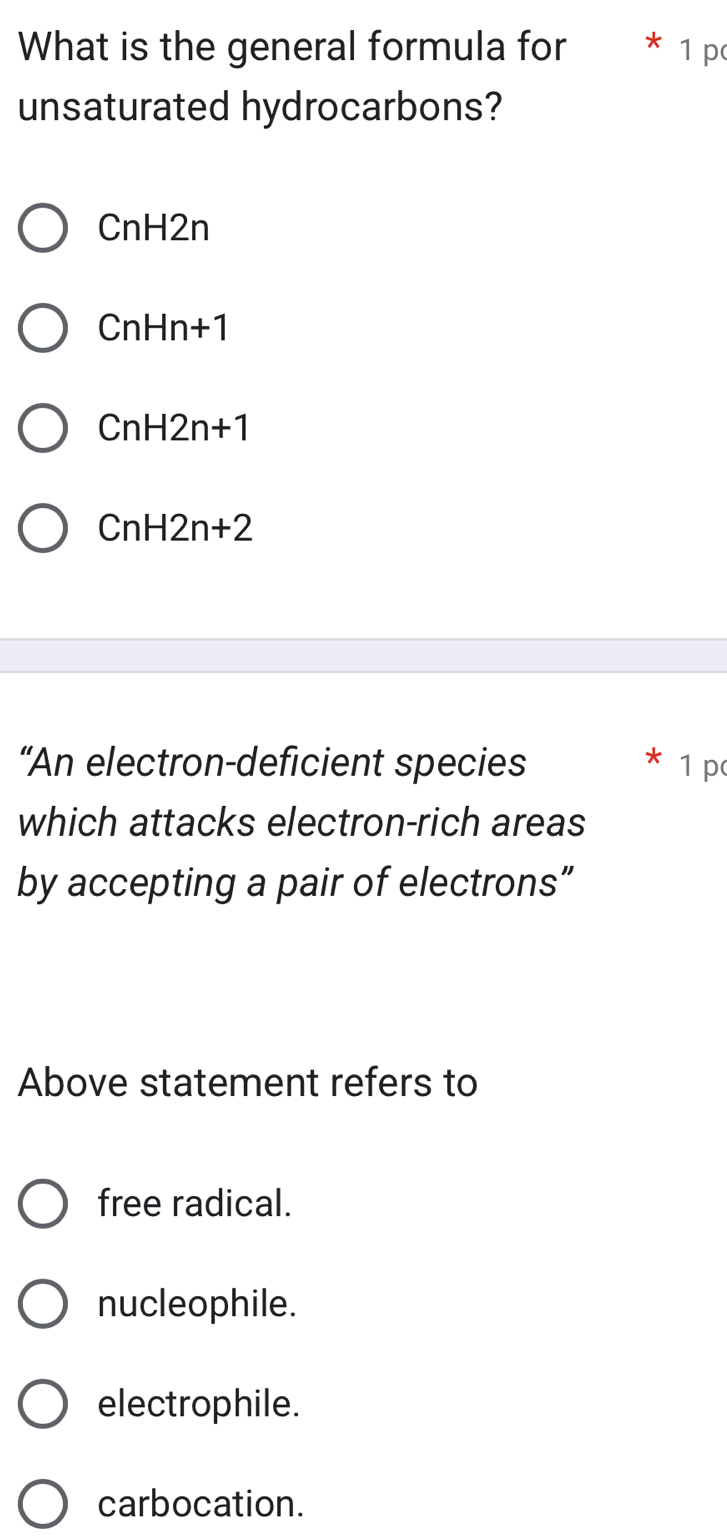The height and width of the screenshot is (1537, 727).
Task: Select the CnH2n+2 answer option
Action: pos(42,528)
